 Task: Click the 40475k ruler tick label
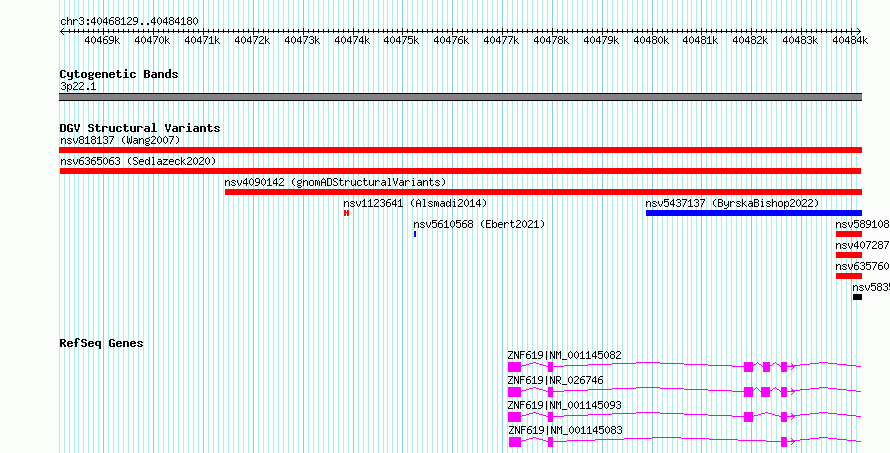point(401,40)
